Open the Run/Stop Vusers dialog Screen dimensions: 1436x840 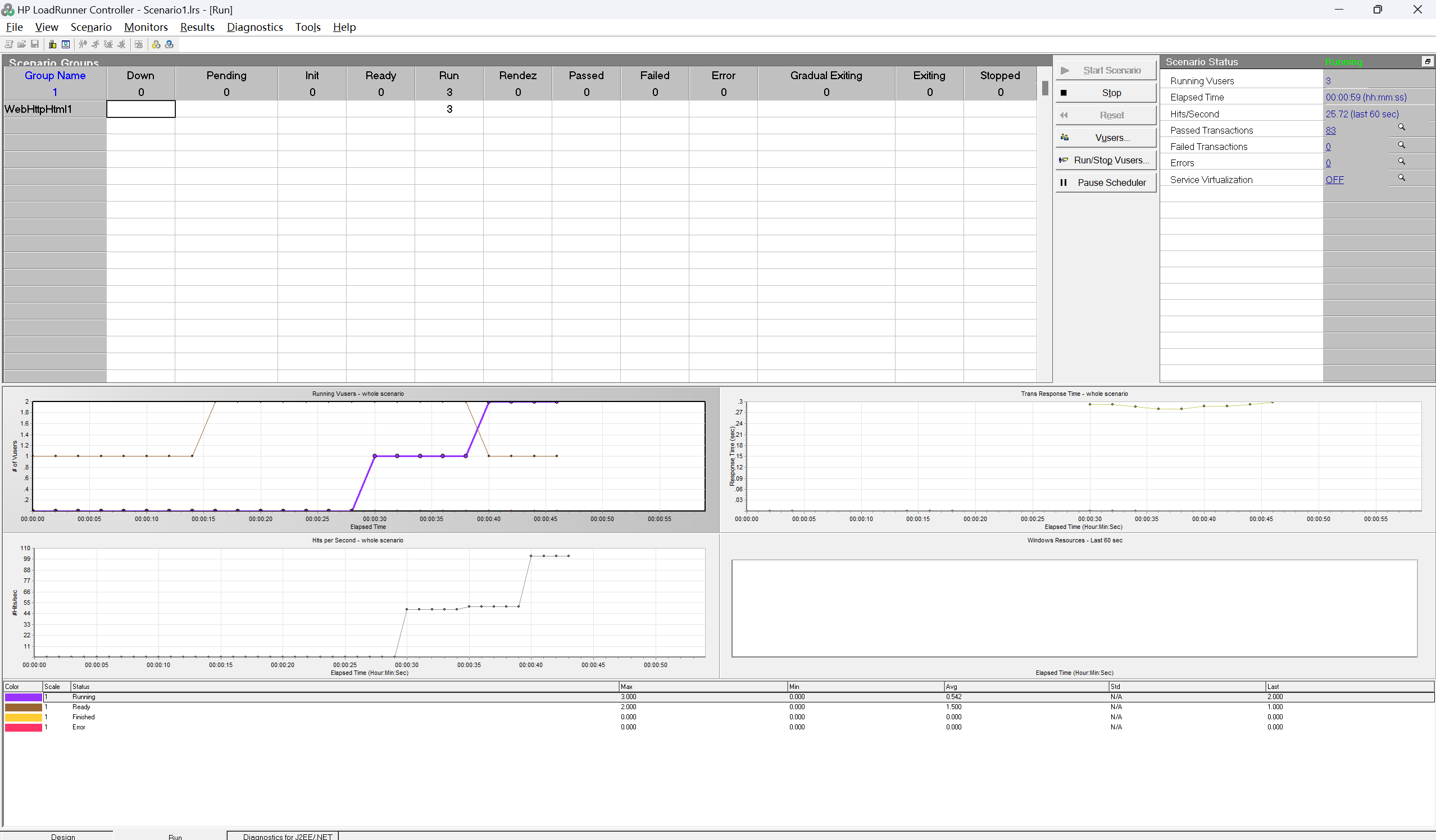[1106, 160]
